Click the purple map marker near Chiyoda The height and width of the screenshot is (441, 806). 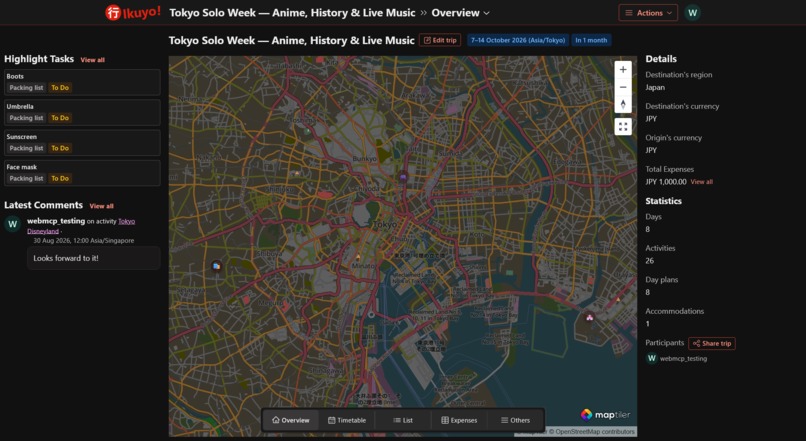403,177
